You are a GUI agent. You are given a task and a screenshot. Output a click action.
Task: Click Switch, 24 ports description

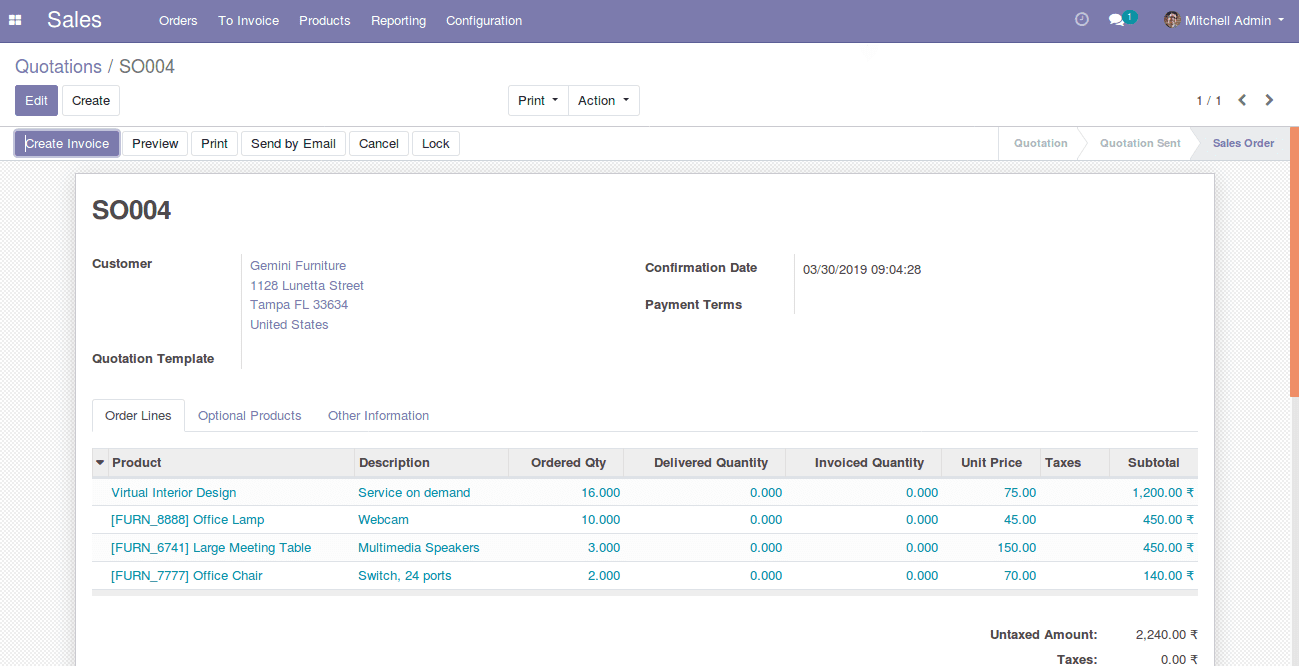pos(404,576)
